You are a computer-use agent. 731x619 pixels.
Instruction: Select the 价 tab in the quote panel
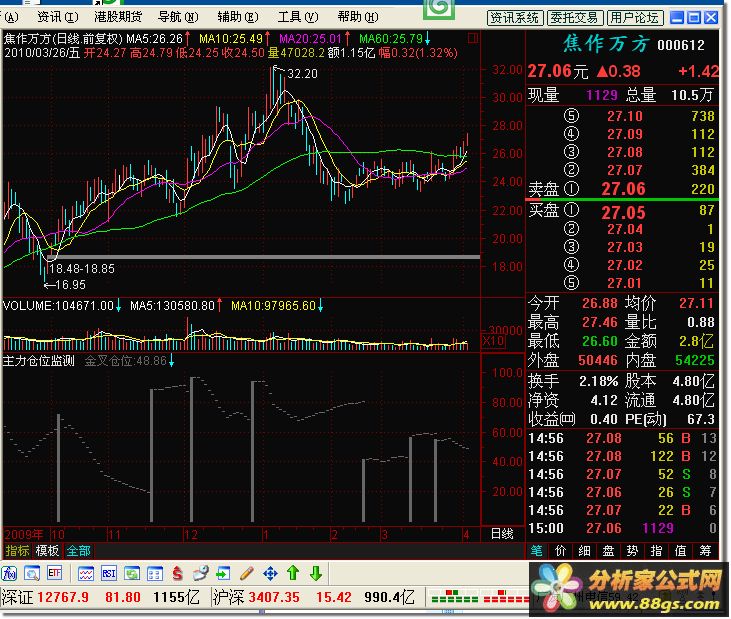coord(560,551)
